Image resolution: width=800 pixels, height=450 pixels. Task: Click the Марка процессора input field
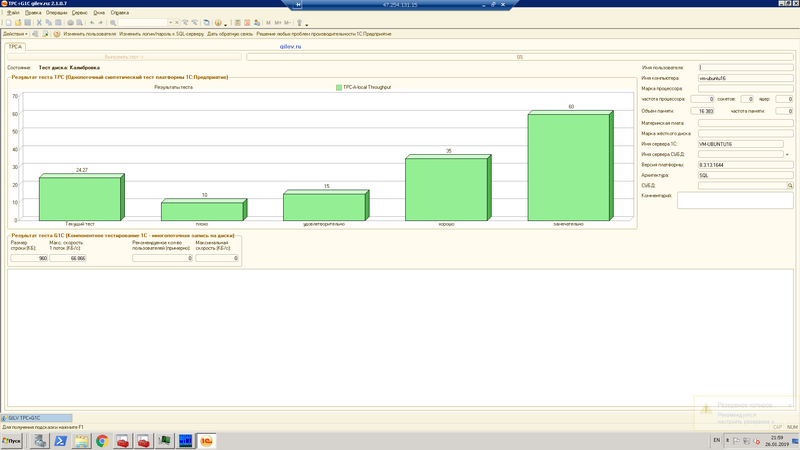click(x=745, y=88)
